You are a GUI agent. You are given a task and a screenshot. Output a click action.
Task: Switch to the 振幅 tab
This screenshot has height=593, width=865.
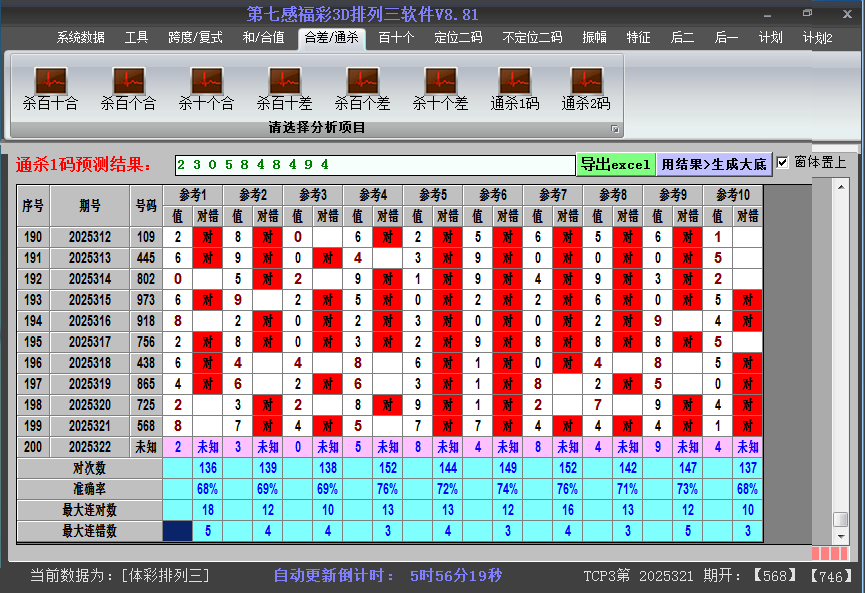pos(595,38)
